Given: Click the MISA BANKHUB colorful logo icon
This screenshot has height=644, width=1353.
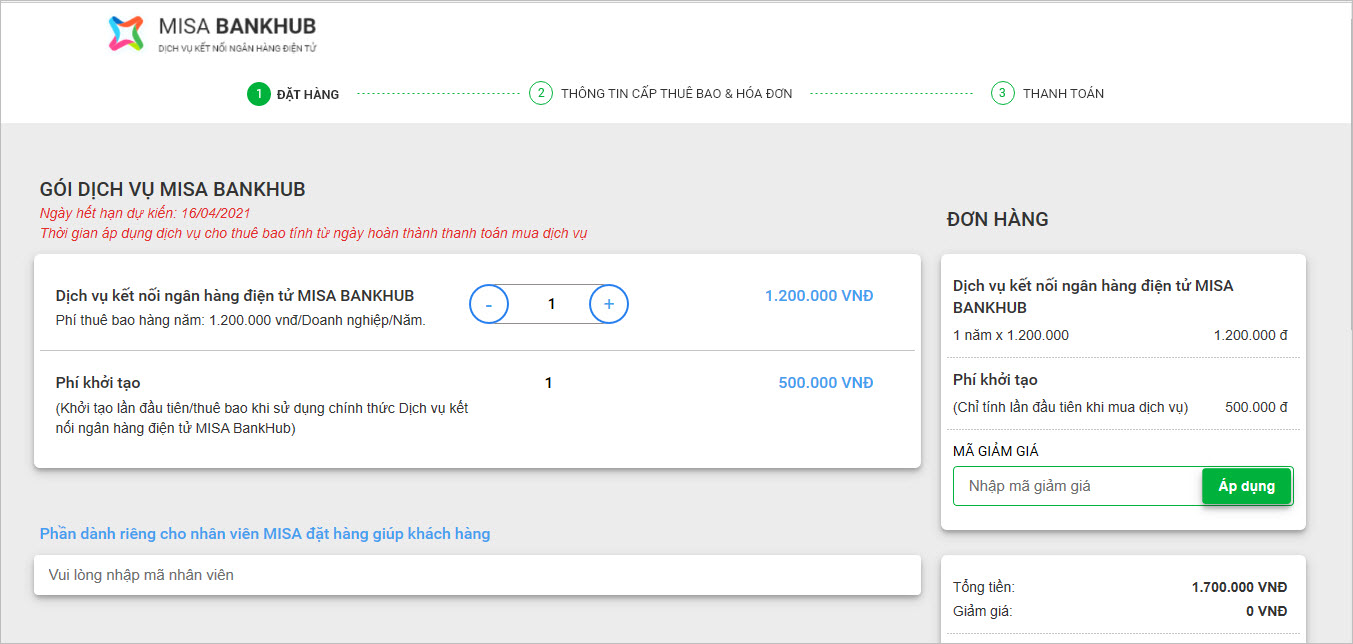Looking at the screenshot, I should click(x=126, y=33).
